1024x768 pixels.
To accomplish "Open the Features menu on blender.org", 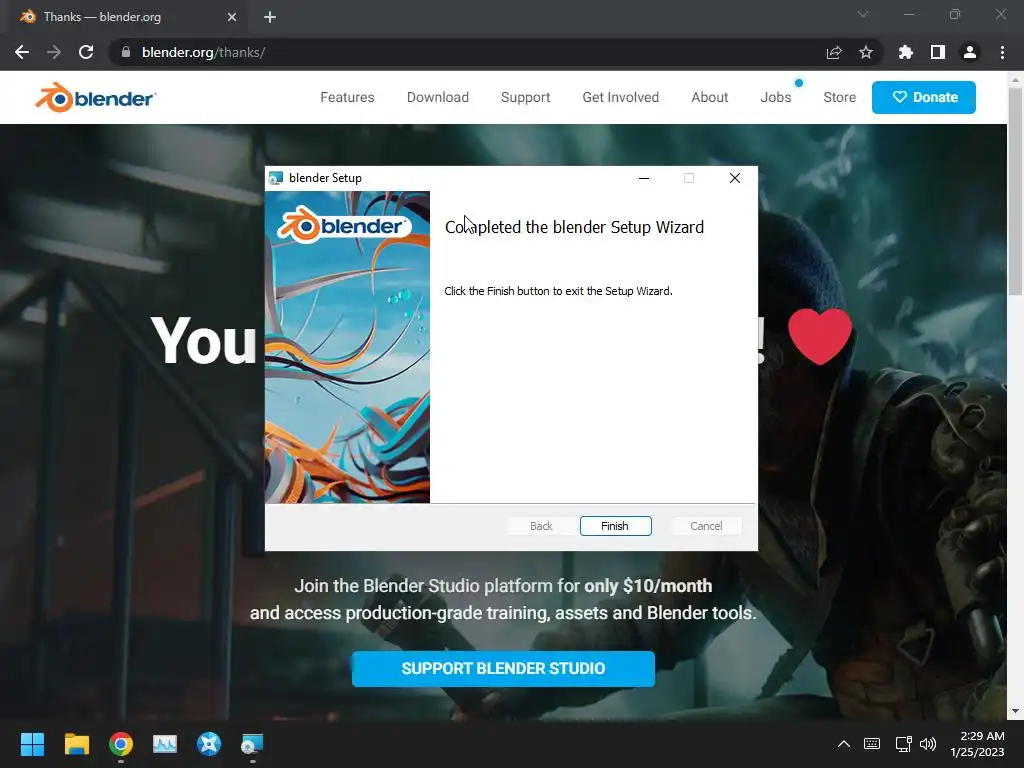I will point(347,97).
